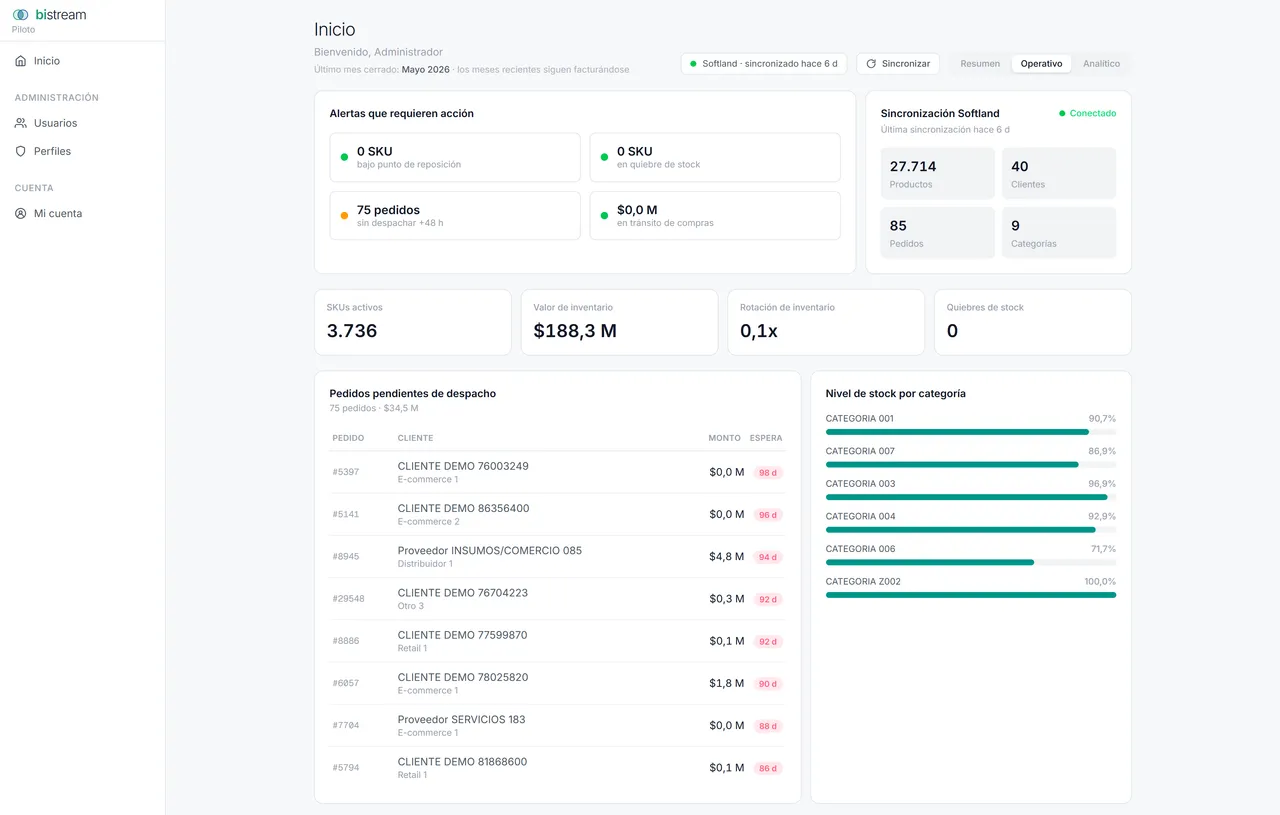Click order number #29548
The height and width of the screenshot is (815, 1280).
coord(349,599)
